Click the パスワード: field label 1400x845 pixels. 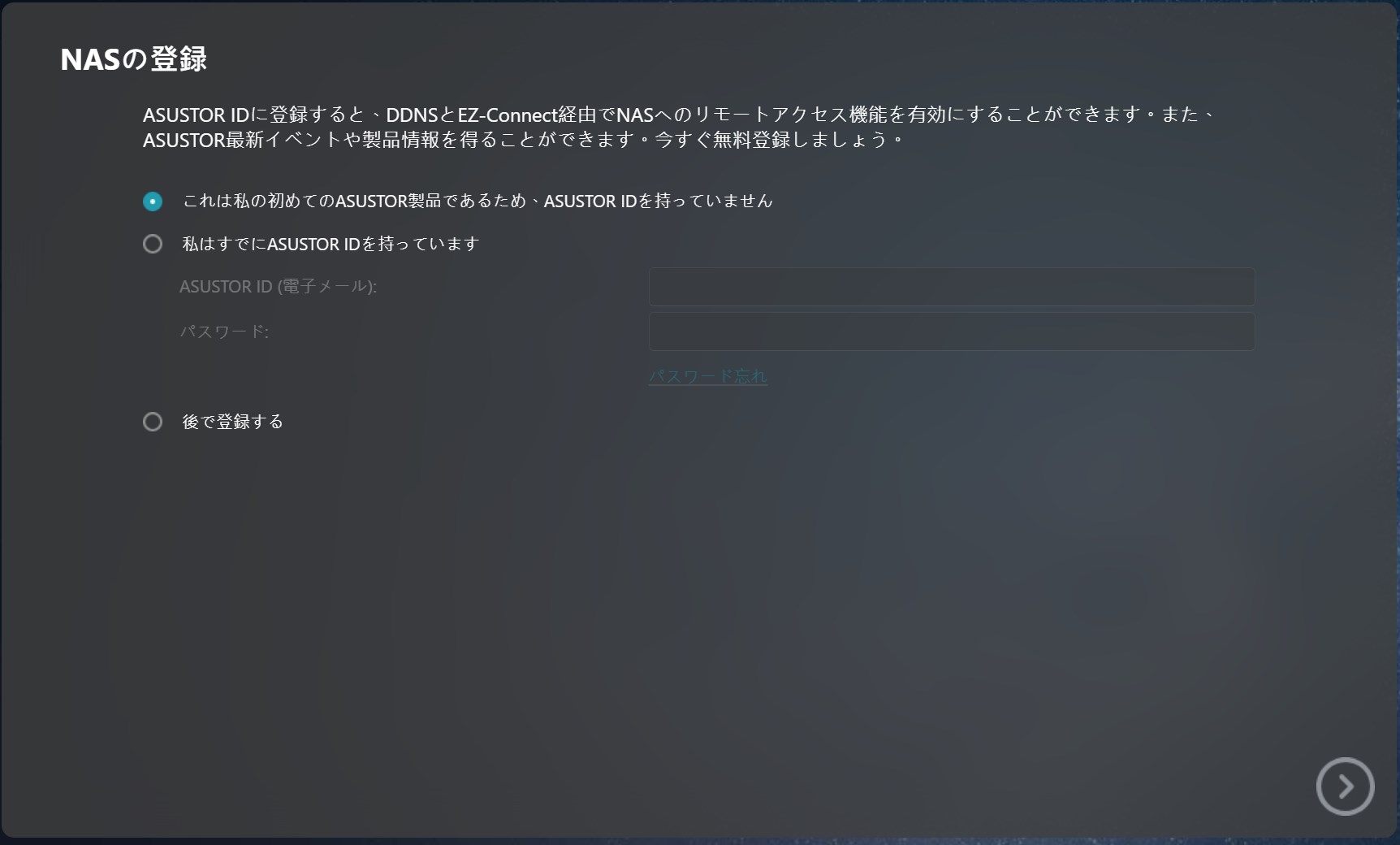[224, 331]
